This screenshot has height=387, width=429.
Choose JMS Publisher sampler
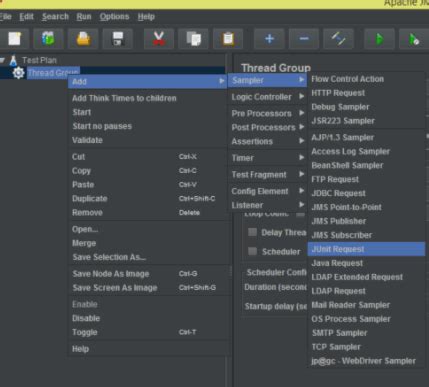coord(366,221)
